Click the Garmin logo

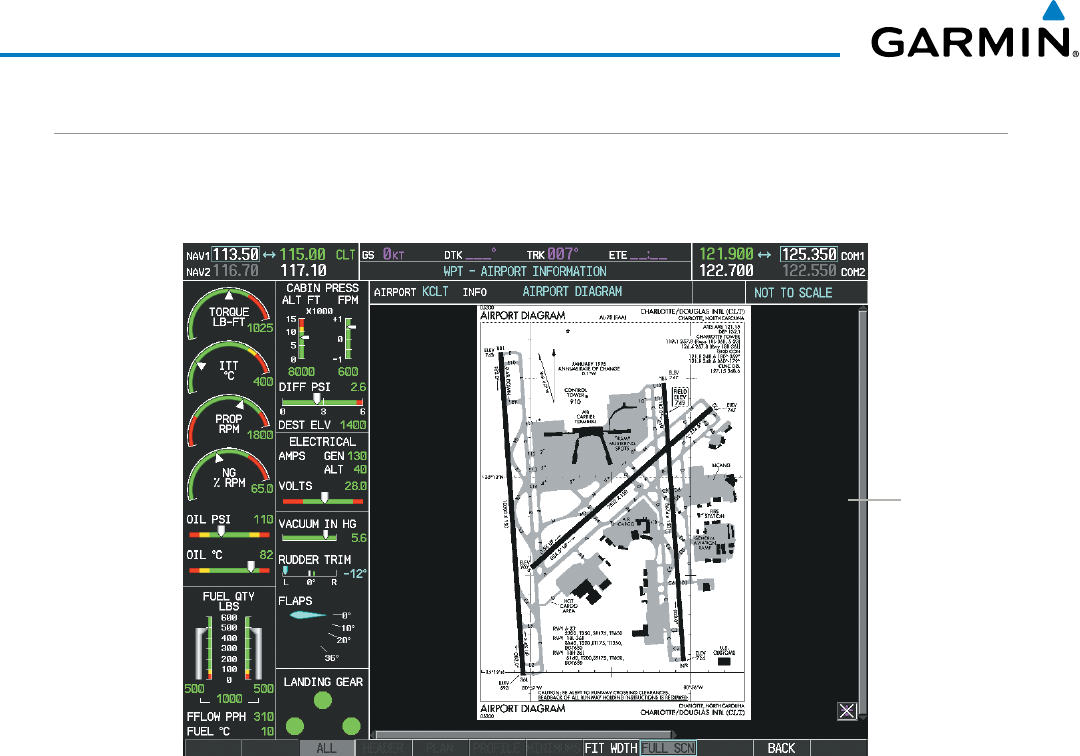(x=973, y=30)
